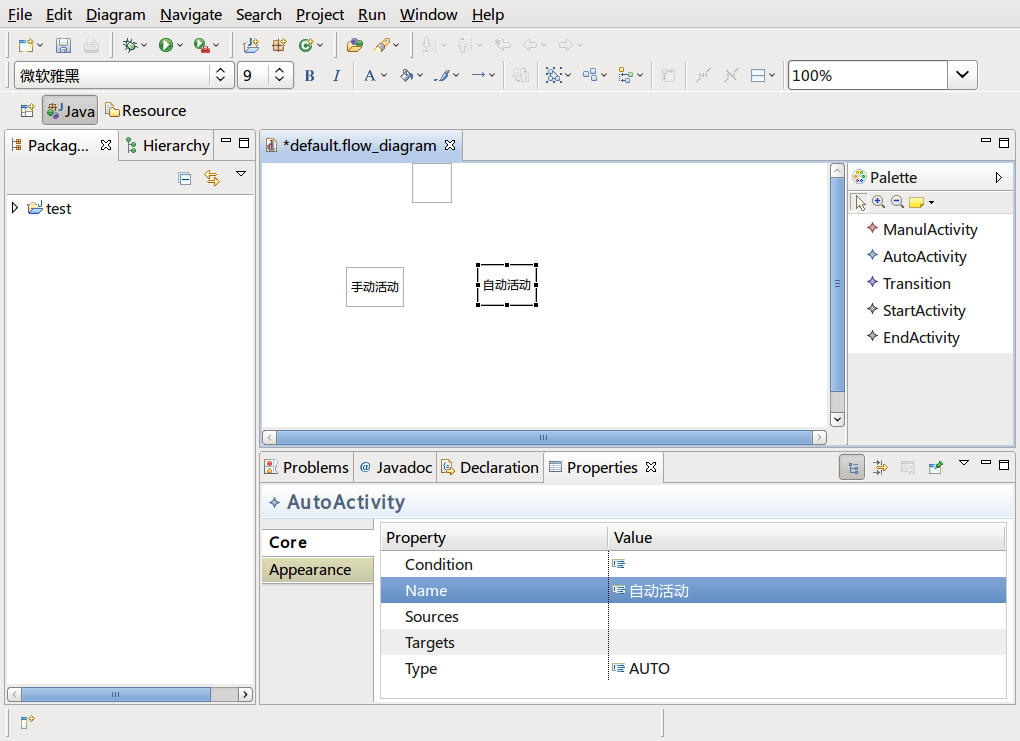Collapse all in Package Explorer
This screenshot has width=1020, height=741.
pyautogui.click(x=185, y=178)
